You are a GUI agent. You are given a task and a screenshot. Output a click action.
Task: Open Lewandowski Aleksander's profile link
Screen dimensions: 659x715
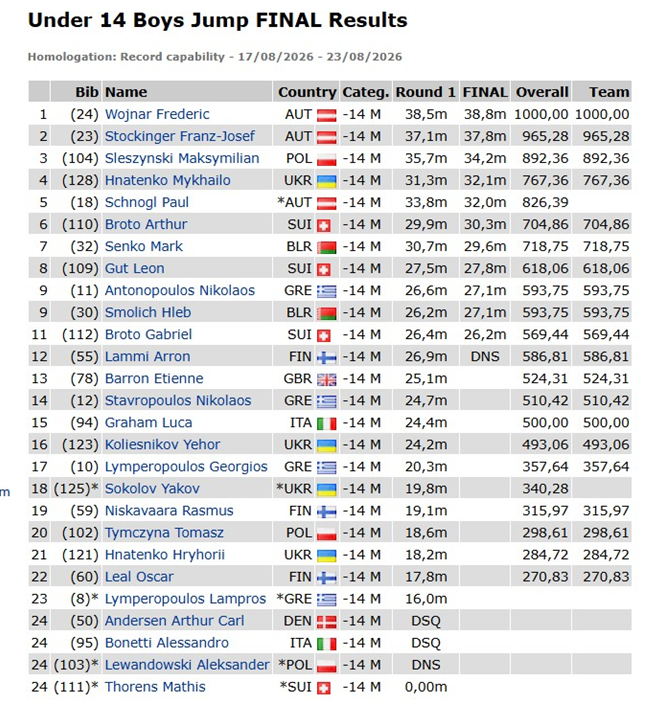(x=187, y=664)
